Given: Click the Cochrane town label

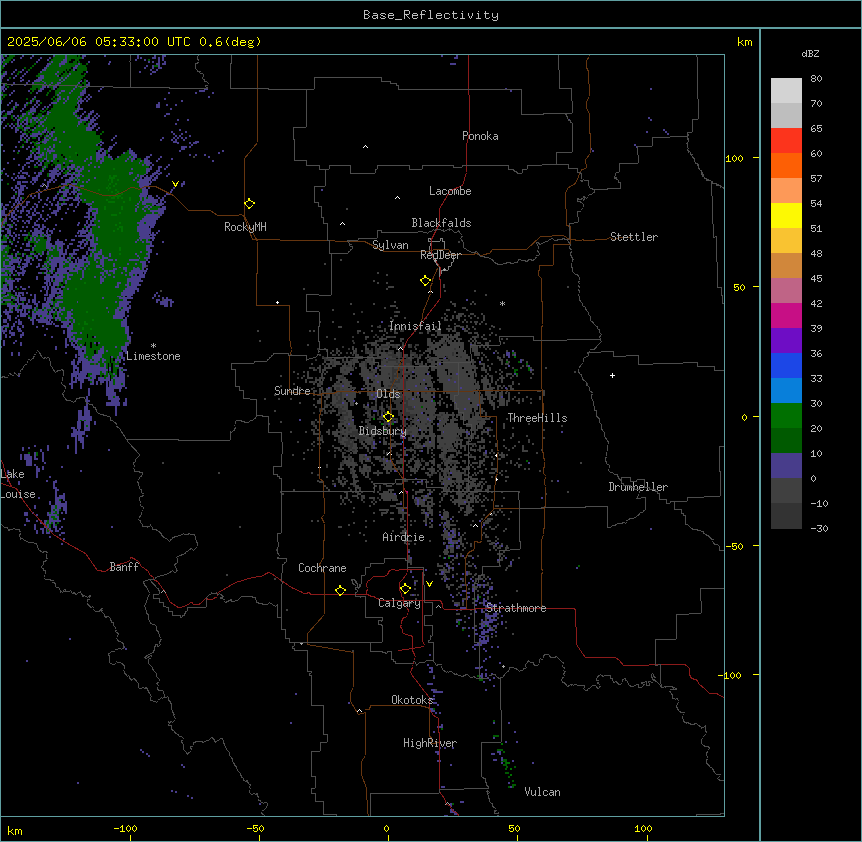Looking at the screenshot, I should pos(322,568).
